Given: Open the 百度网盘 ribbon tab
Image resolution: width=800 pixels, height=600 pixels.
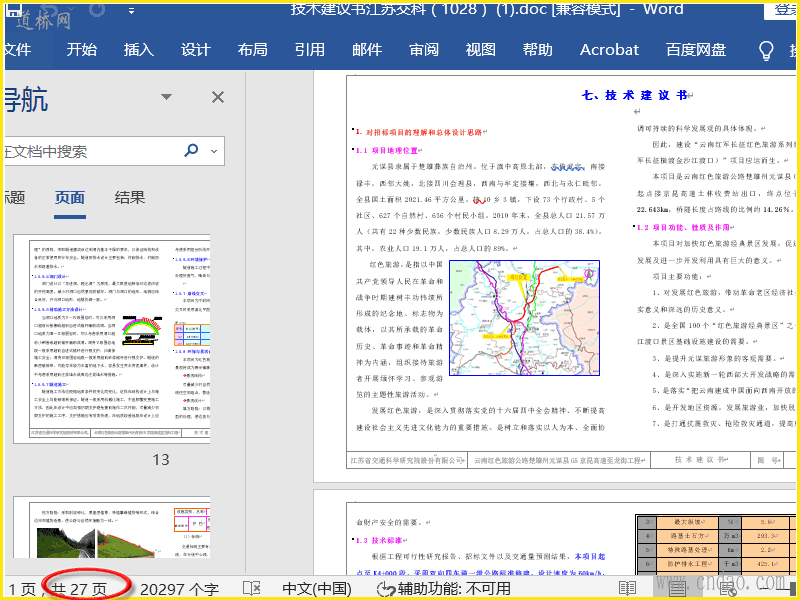Looking at the screenshot, I should 696,49.
